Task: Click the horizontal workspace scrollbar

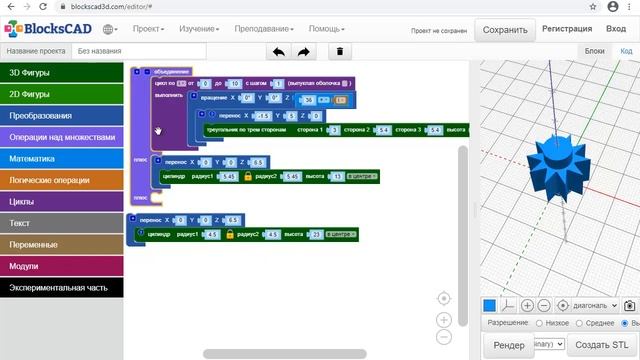Action: coord(285,353)
